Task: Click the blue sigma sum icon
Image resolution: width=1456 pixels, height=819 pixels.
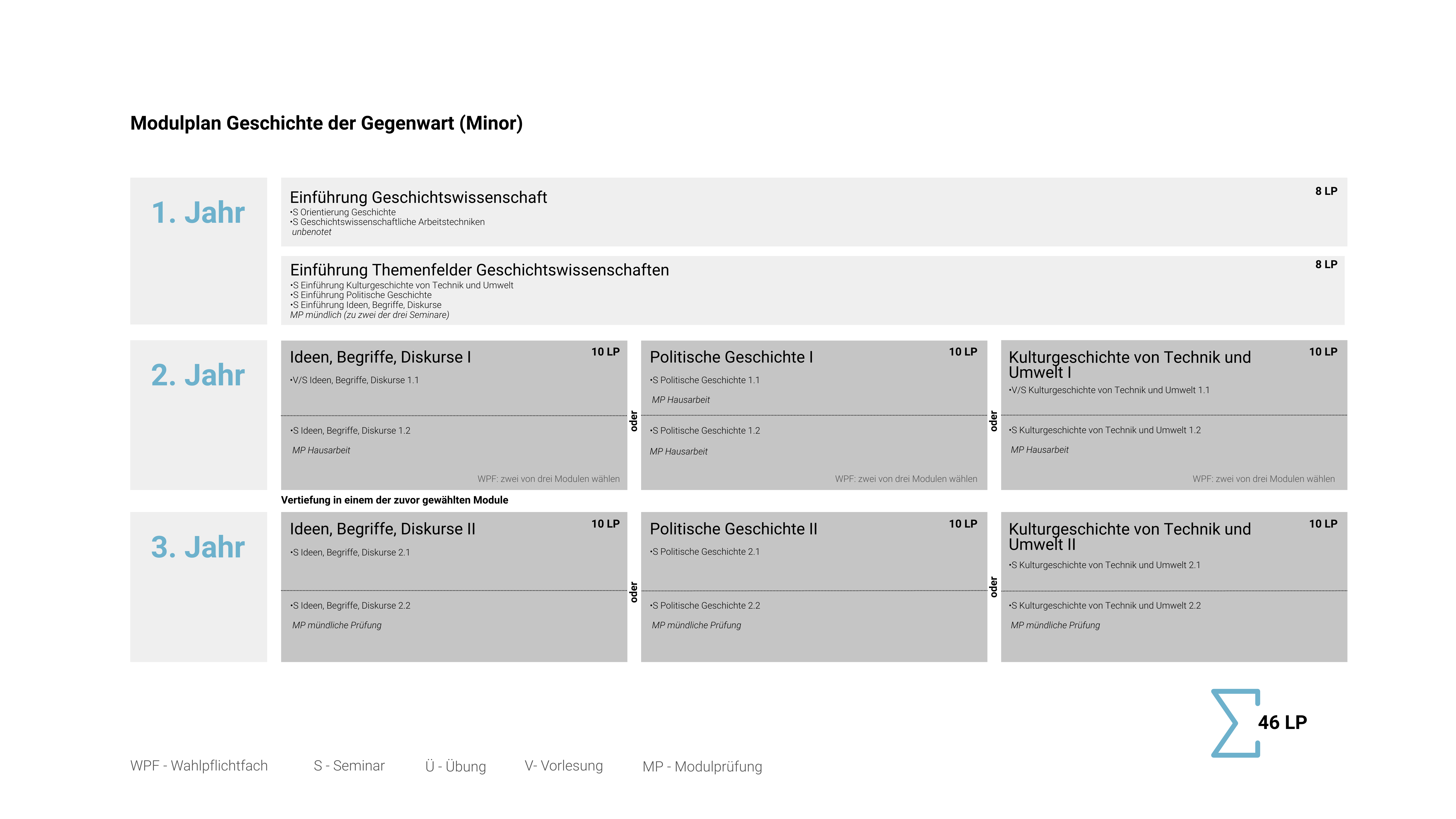Action: tap(1235, 722)
